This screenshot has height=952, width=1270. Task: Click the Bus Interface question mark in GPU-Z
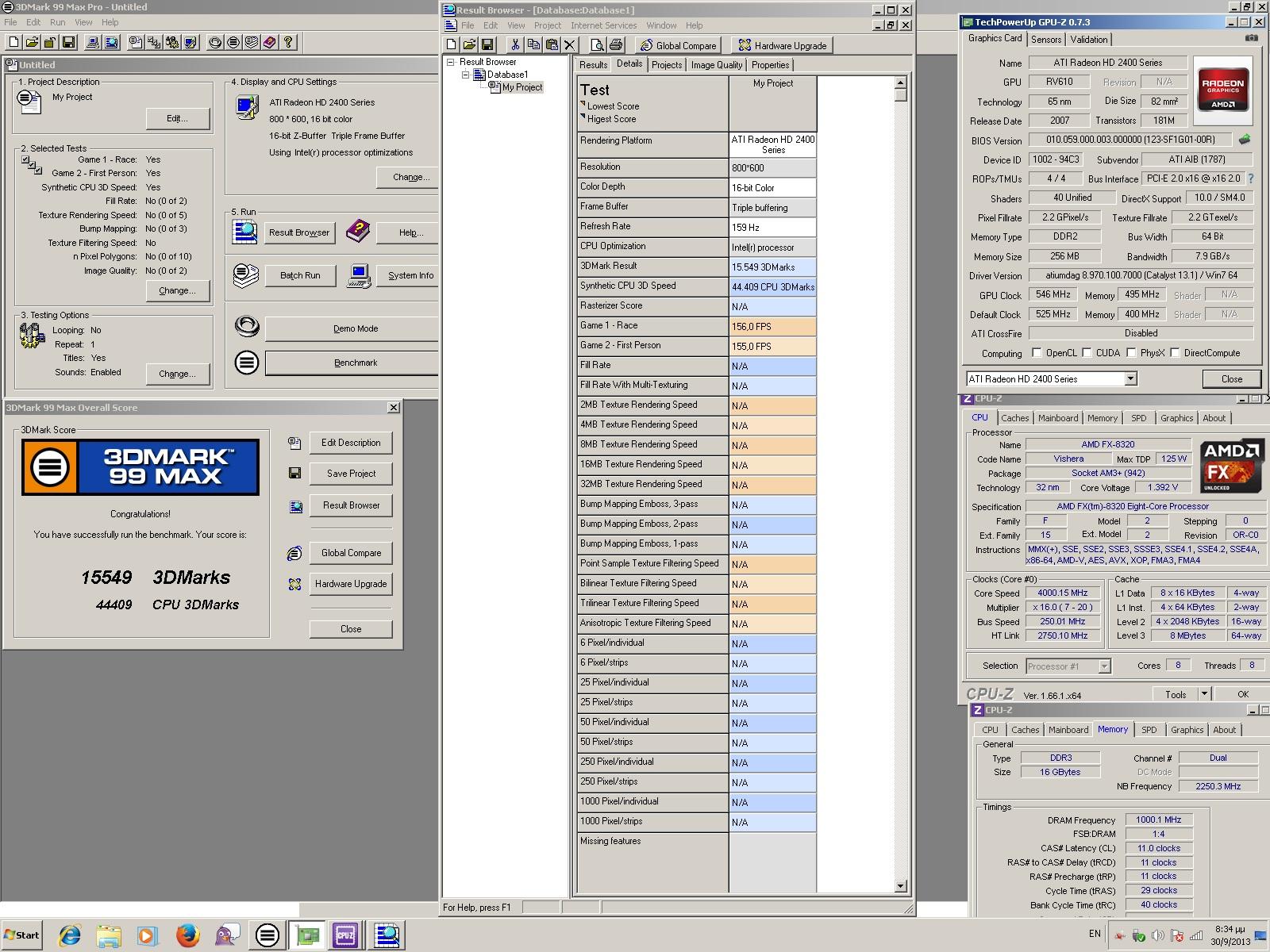coord(1252,178)
